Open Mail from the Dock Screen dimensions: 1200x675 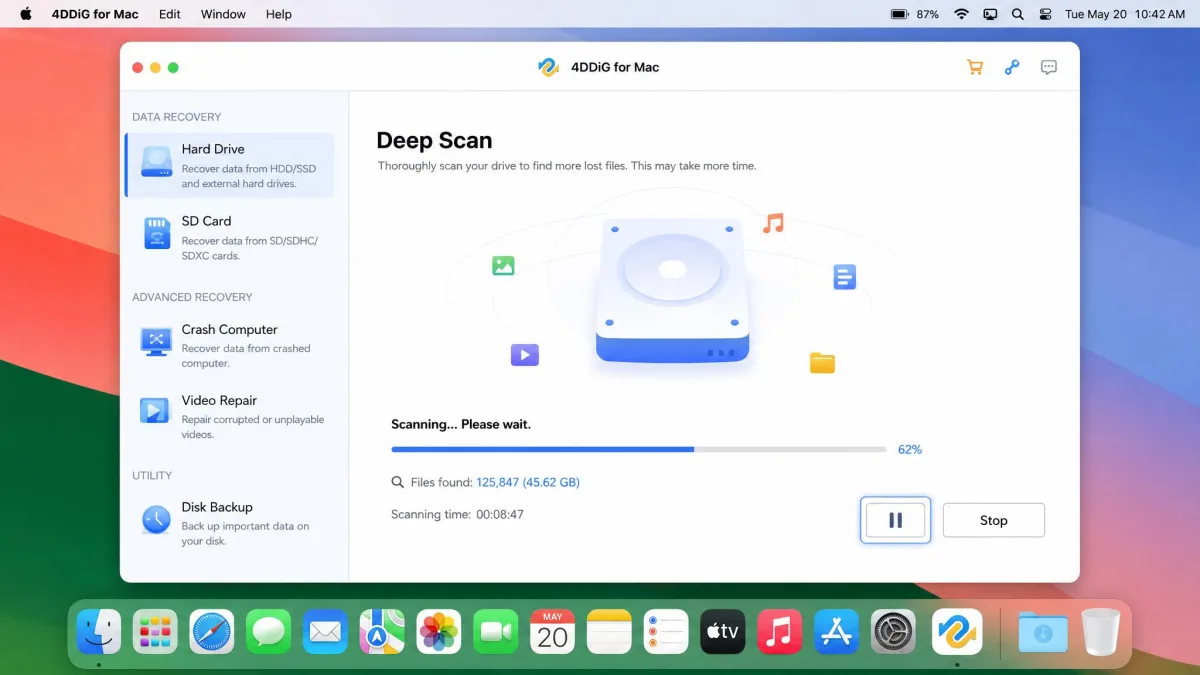[x=325, y=632]
